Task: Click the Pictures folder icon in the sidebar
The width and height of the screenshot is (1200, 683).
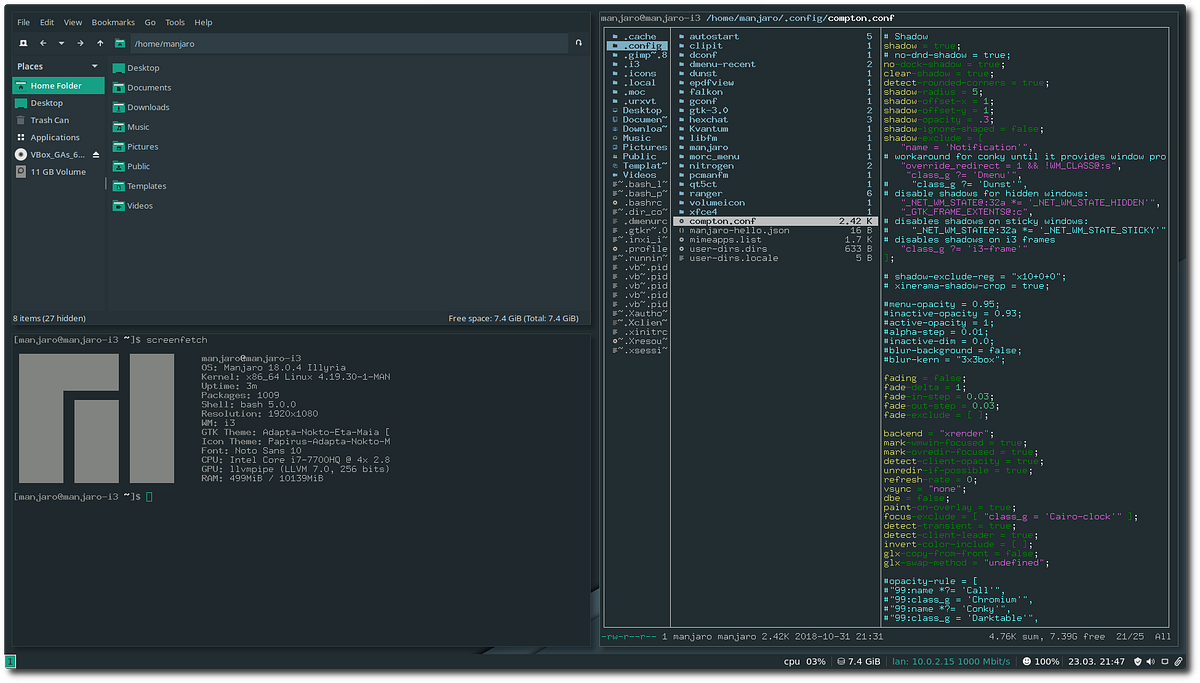Action: [120, 146]
